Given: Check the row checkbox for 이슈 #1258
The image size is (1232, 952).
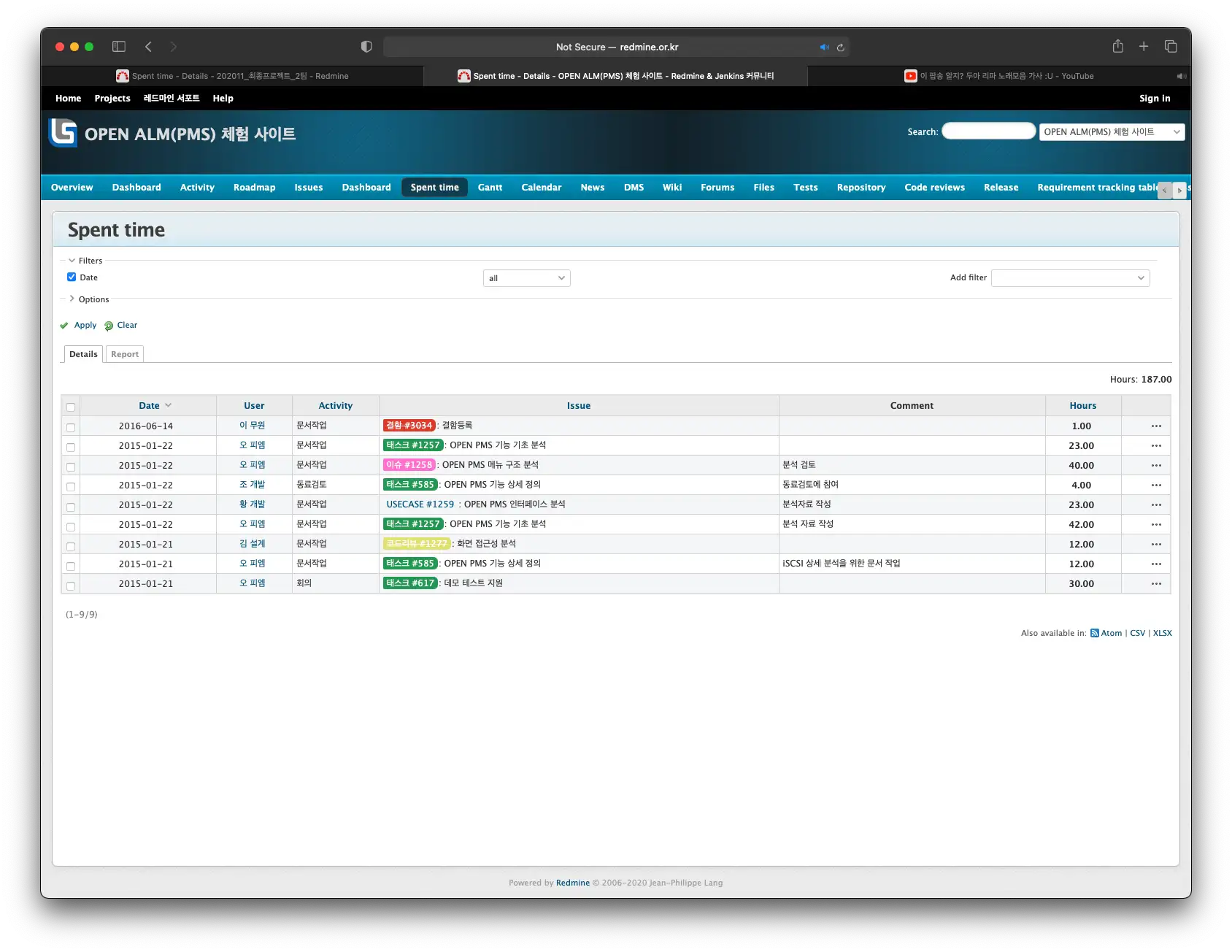Looking at the screenshot, I should click(71, 467).
